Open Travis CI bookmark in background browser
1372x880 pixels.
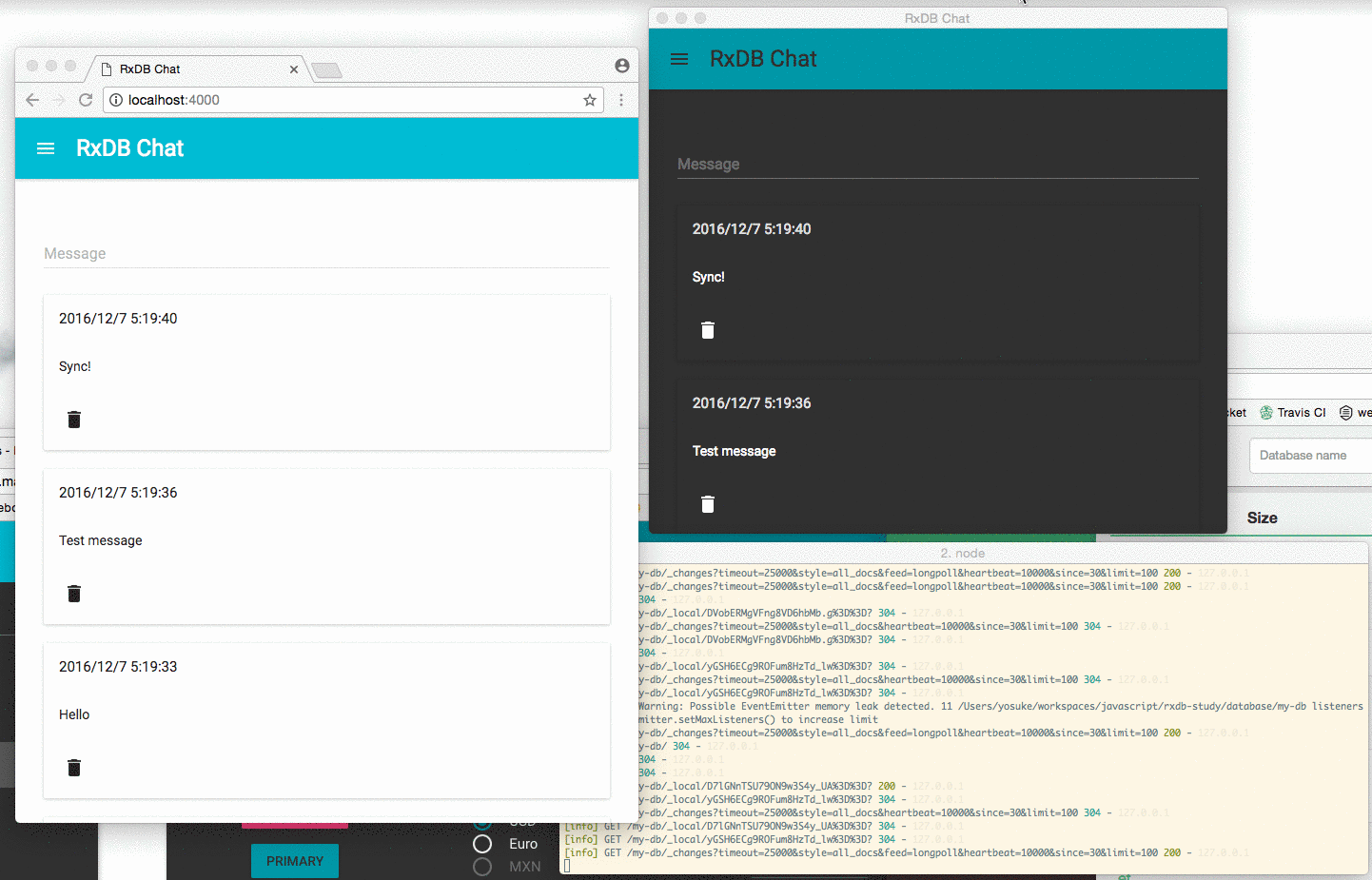coord(1293,413)
